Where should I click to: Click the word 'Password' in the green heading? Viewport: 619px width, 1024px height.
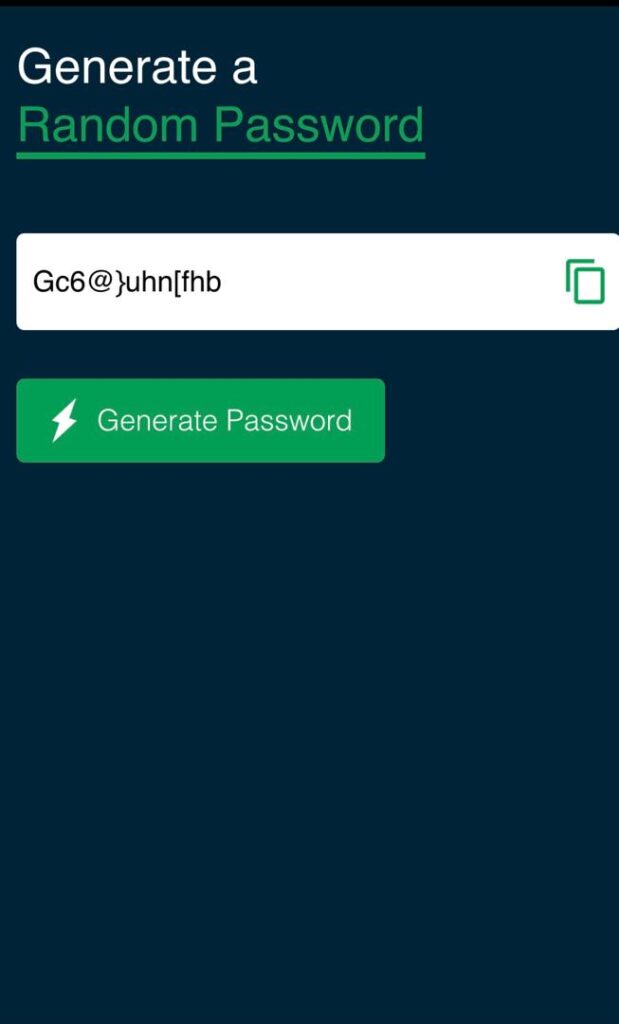(x=319, y=125)
